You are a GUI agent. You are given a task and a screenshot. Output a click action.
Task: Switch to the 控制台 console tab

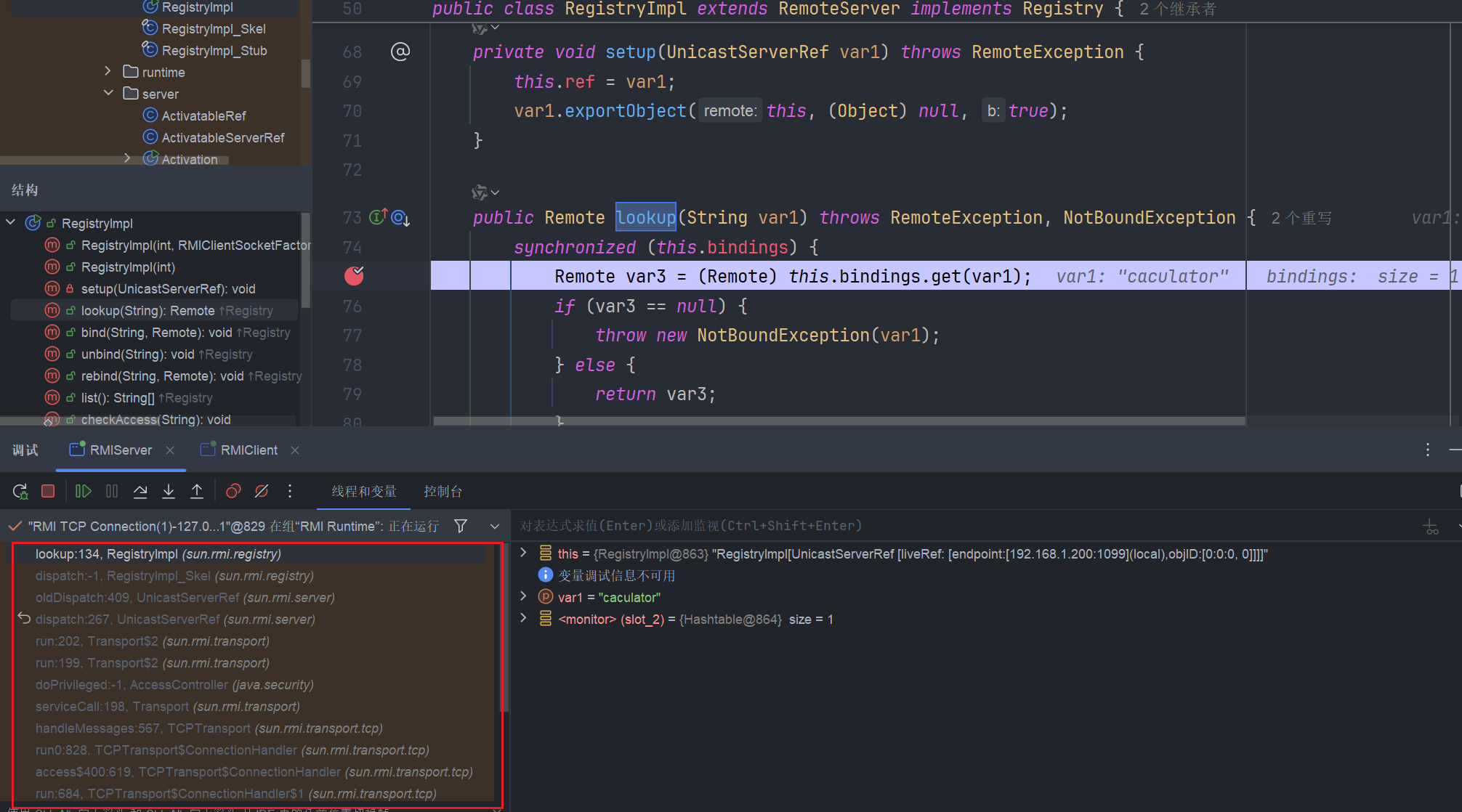443,492
